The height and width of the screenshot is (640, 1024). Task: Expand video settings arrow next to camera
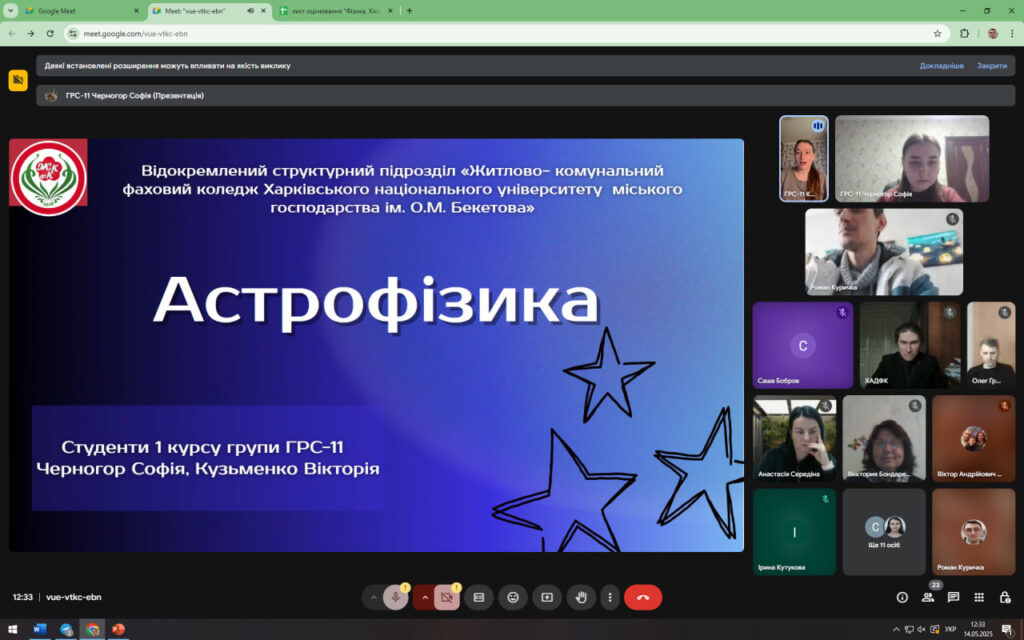(424, 597)
